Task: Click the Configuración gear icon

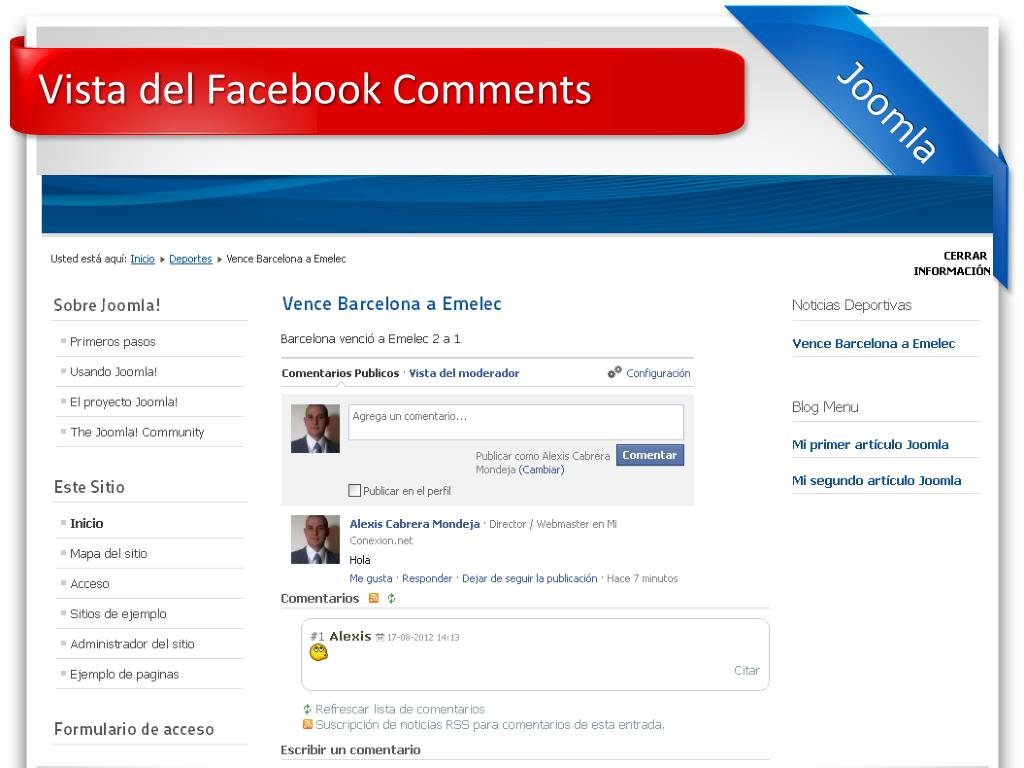Action: [x=615, y=372]
